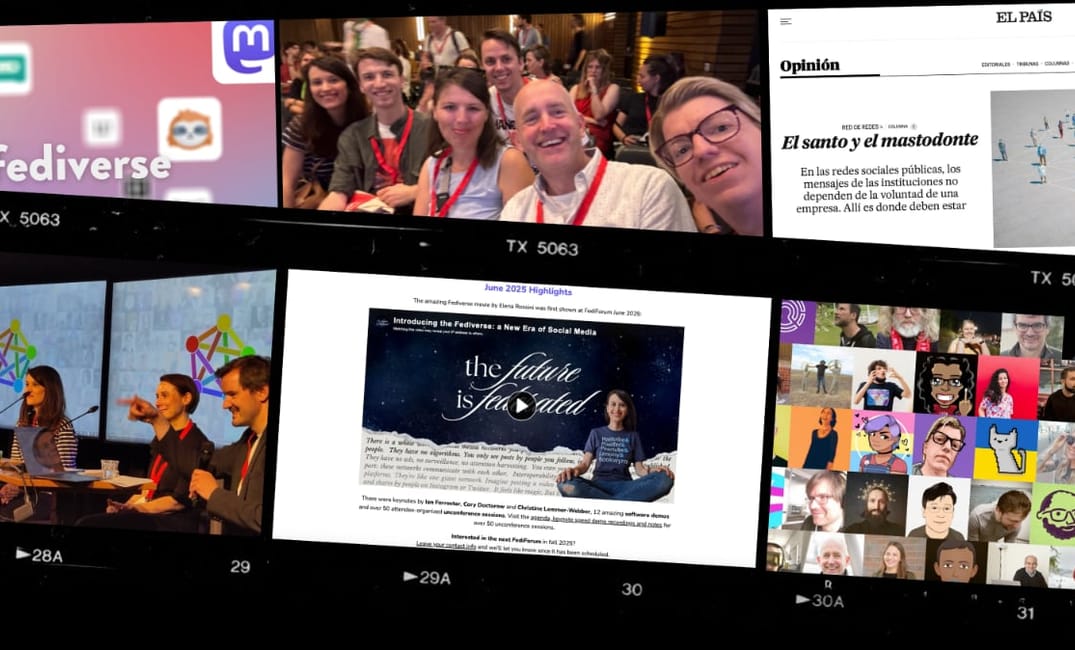Screen dimensions: 1075x650
Task: Play the 'future is federated' video
Action: coord(521,406)
